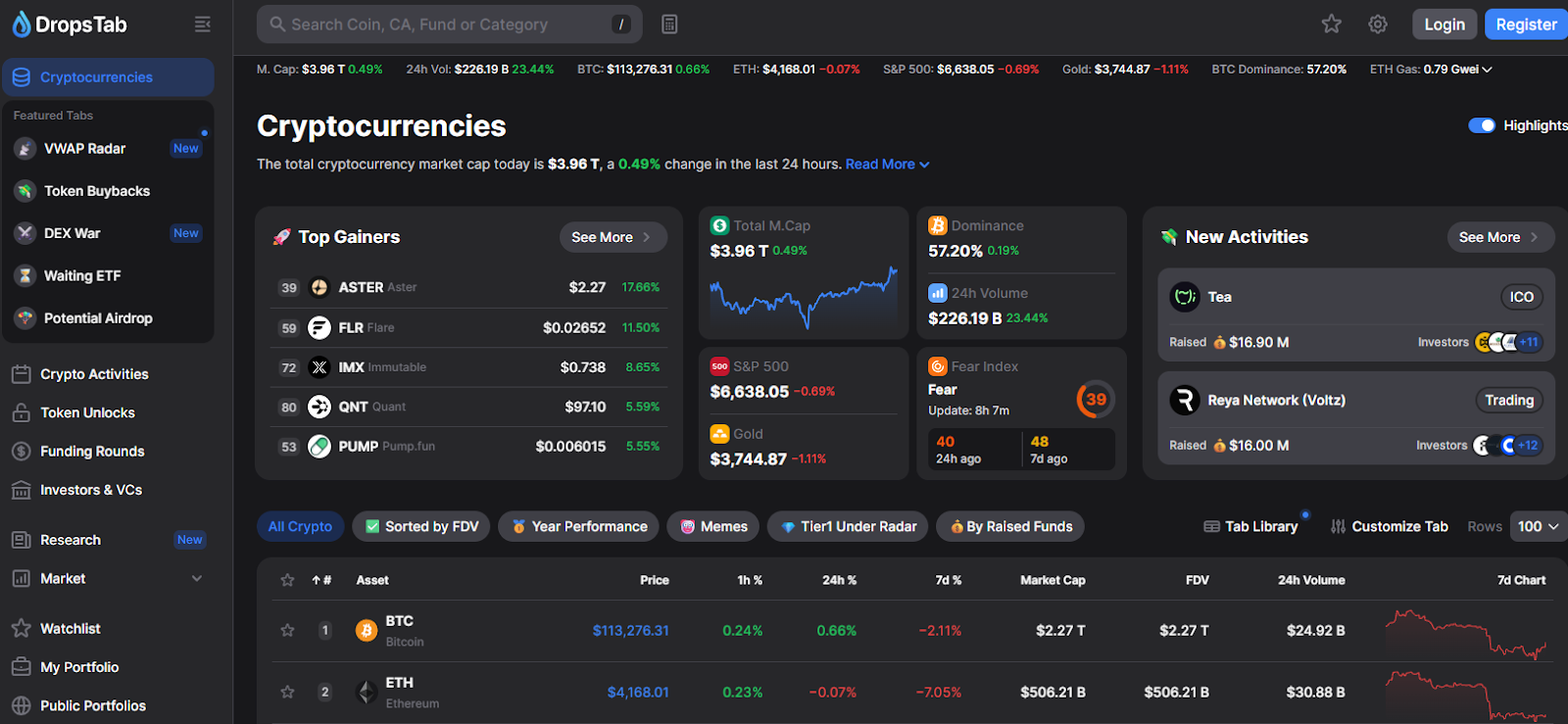1568x724 pixels.
Task: Click the star column header icon
Action: tap(287, 580)
